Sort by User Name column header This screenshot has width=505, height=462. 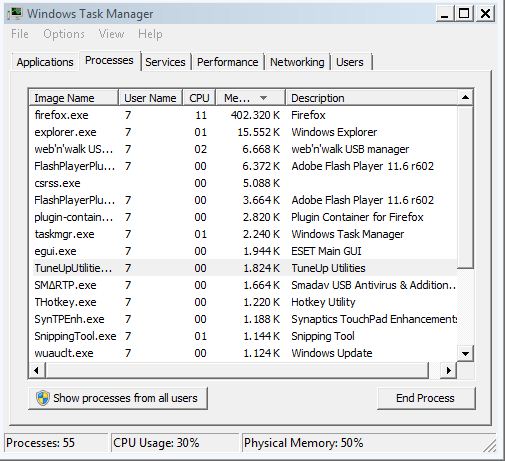[150, 98]
